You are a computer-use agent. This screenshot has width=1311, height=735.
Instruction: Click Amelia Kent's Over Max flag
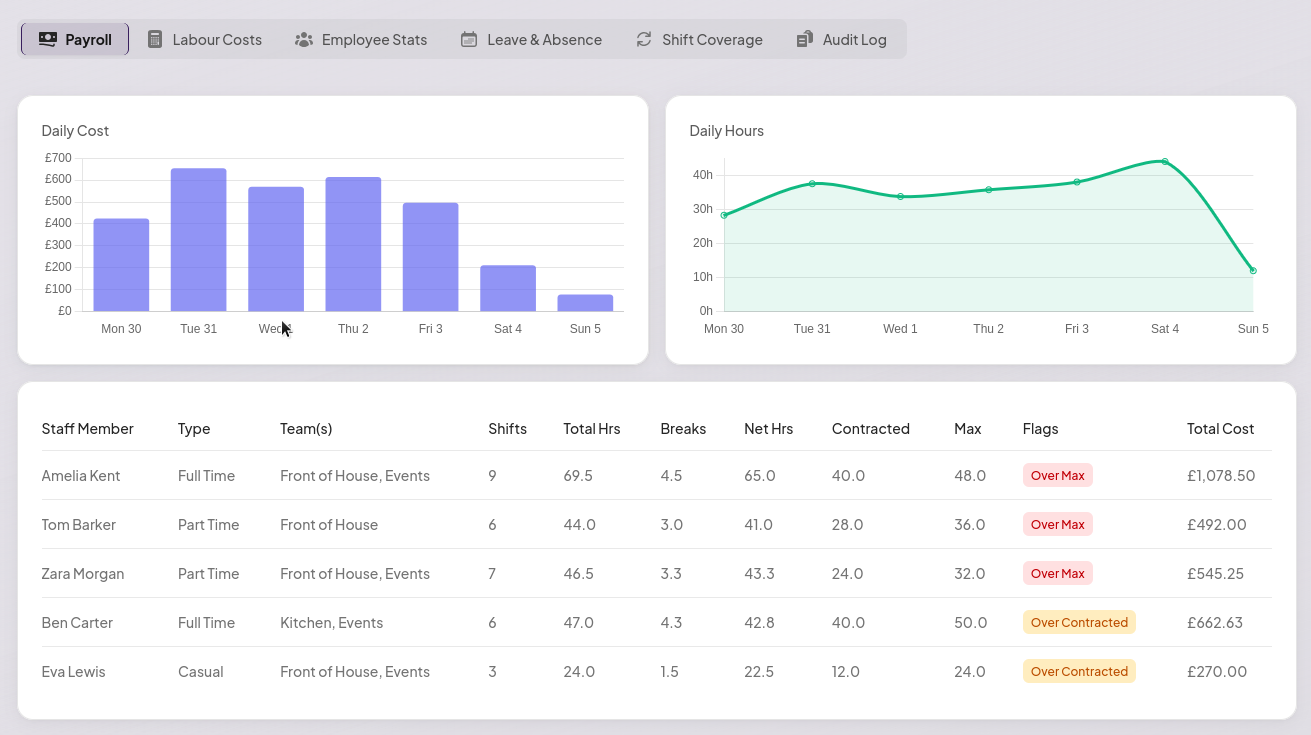tap(1058, 475)
